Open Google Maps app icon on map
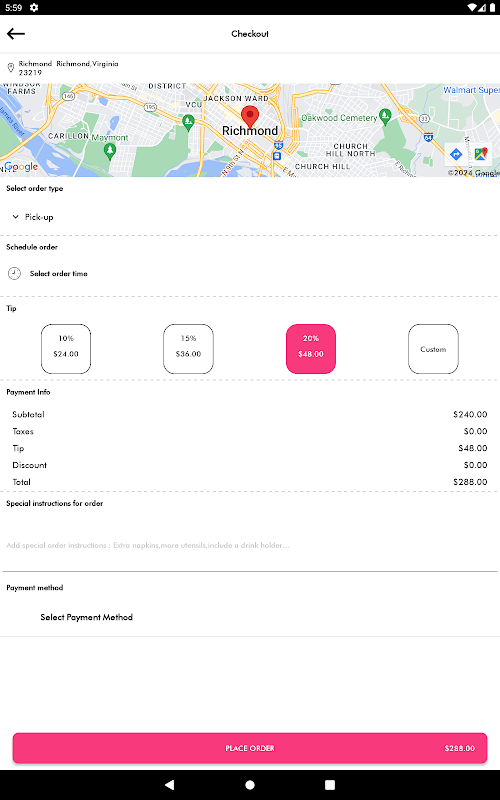The width and height of the screenshot is (500, 800). click(x=481, y=154)
